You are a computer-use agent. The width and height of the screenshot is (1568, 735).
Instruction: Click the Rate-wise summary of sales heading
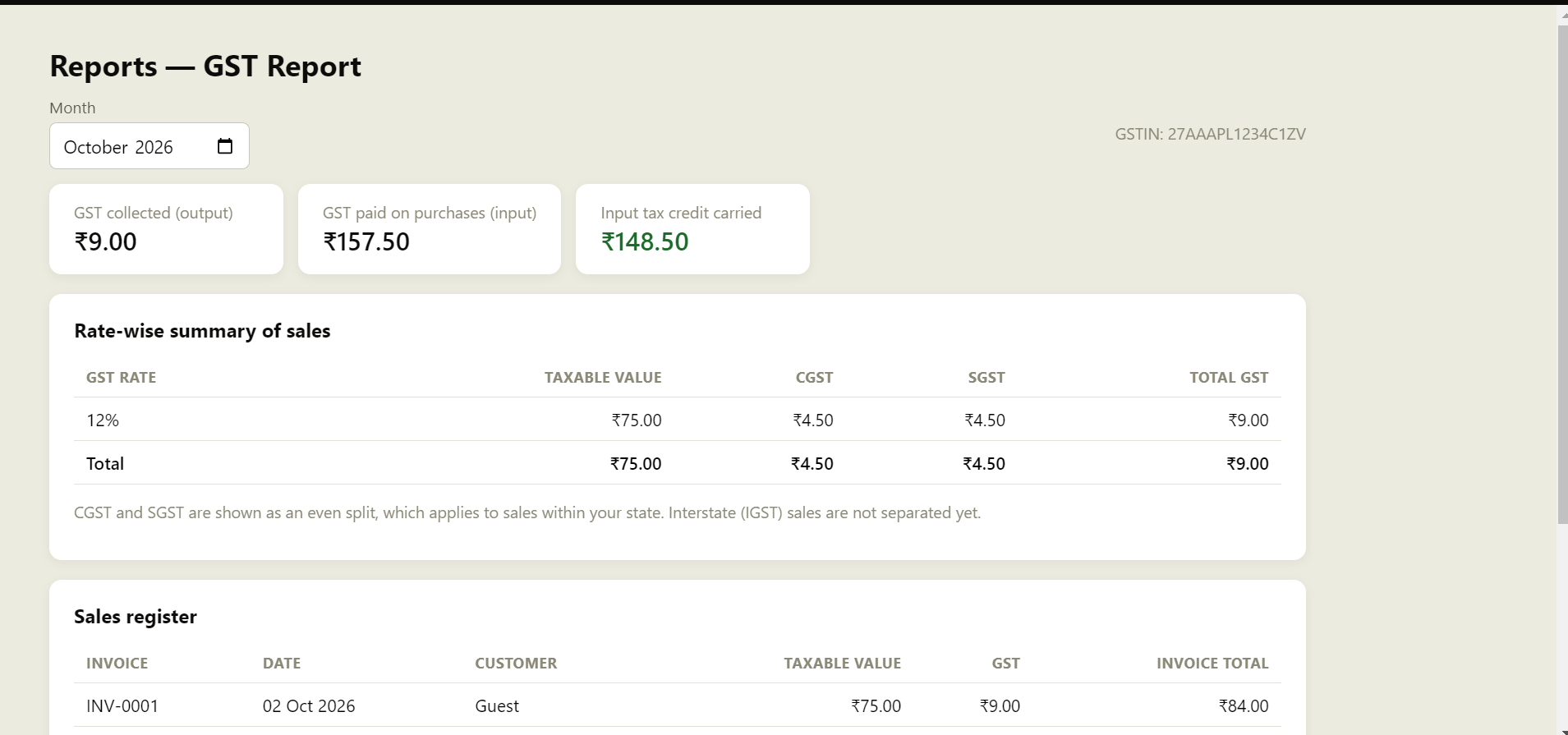(x=202, y=331)
